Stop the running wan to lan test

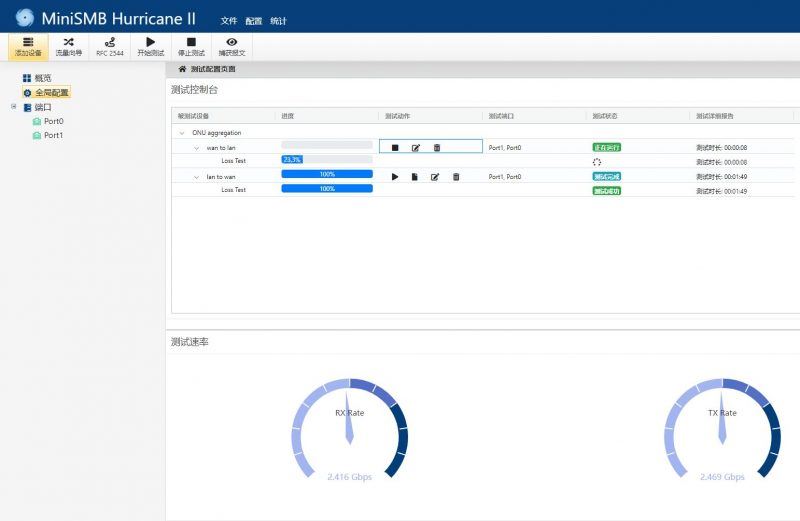click(x=395, y=148)
